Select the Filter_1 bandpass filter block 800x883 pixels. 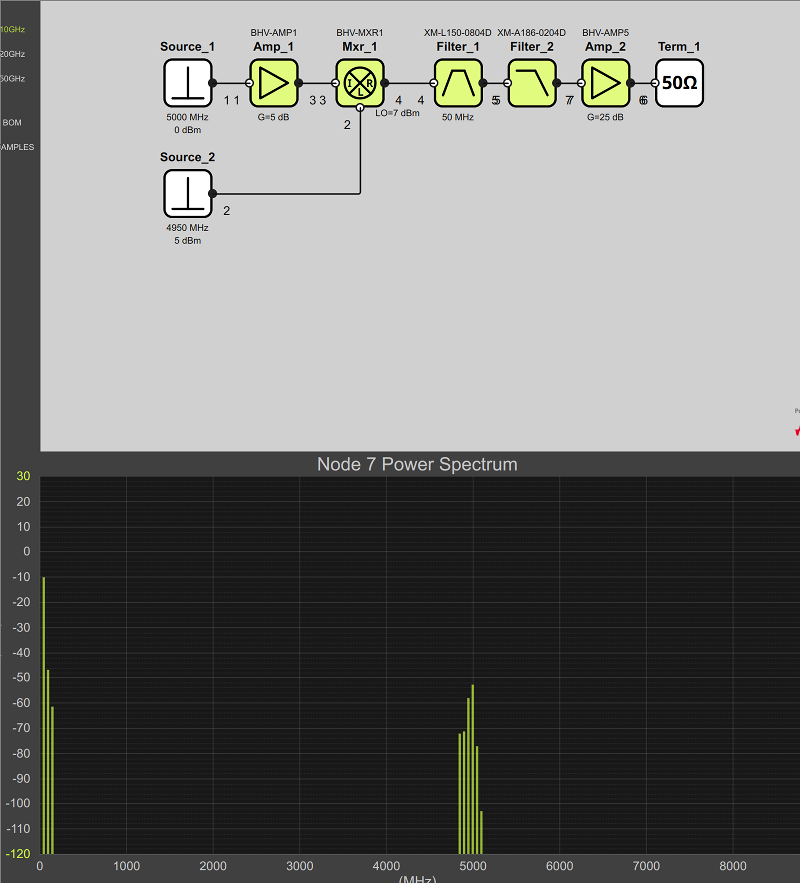click(x=458, y=83)
